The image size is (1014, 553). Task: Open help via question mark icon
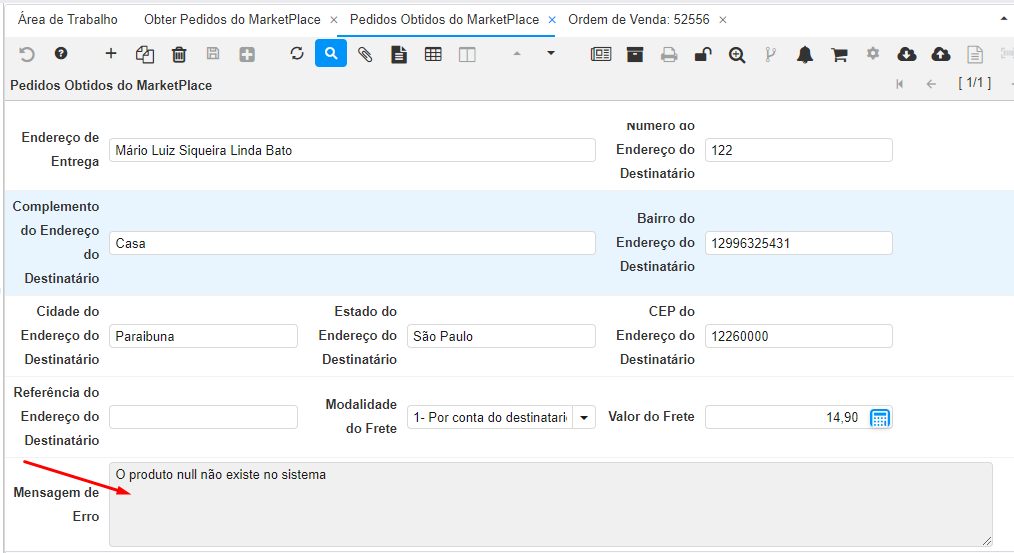pos(61,54)
